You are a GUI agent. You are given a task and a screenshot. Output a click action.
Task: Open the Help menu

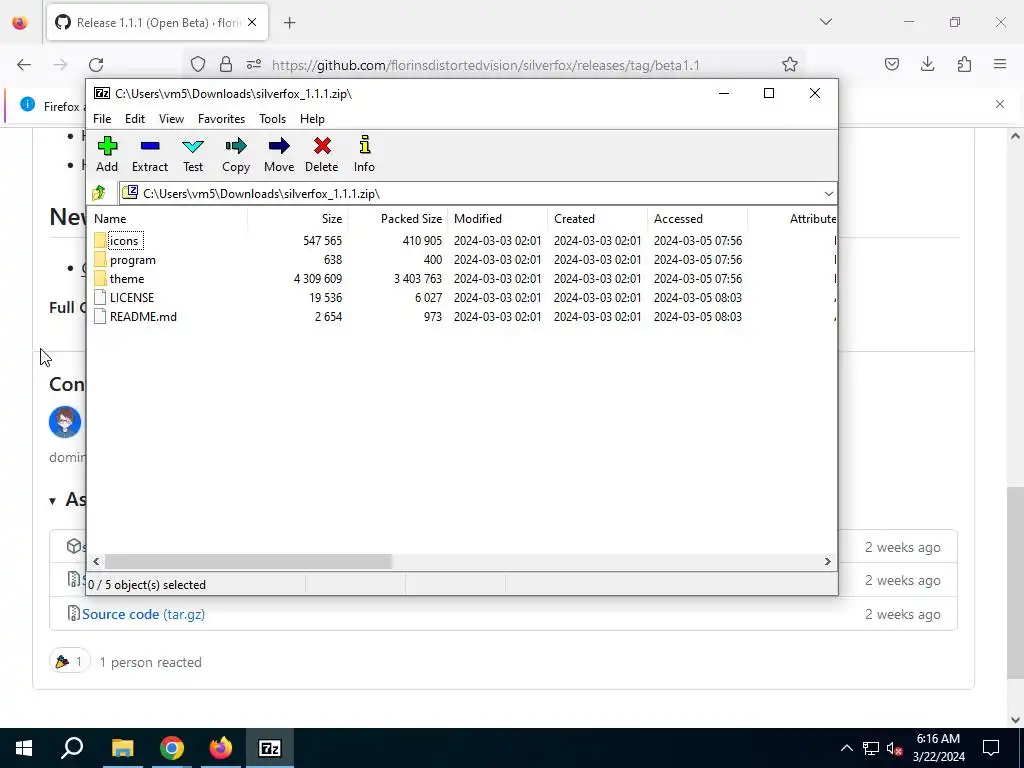tap(312, 119)
